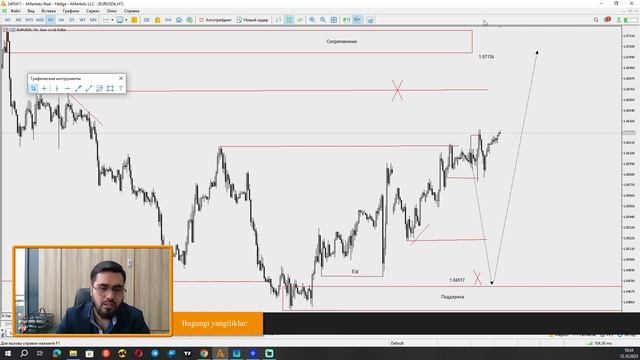Select the Поддержка label on chart
This screenshot has width=640, height=360.
452,297
